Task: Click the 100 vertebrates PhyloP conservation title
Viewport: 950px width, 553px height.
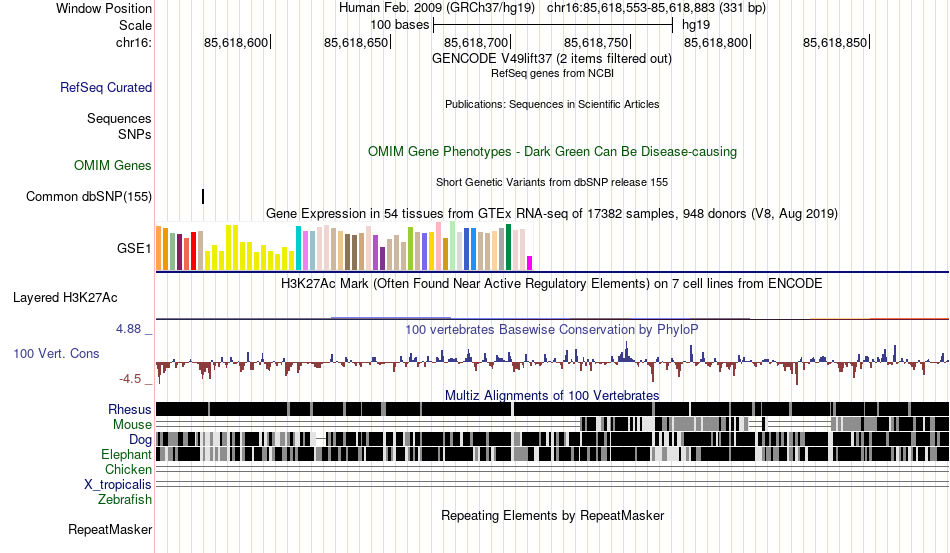Action: click(x=552, y=329)
